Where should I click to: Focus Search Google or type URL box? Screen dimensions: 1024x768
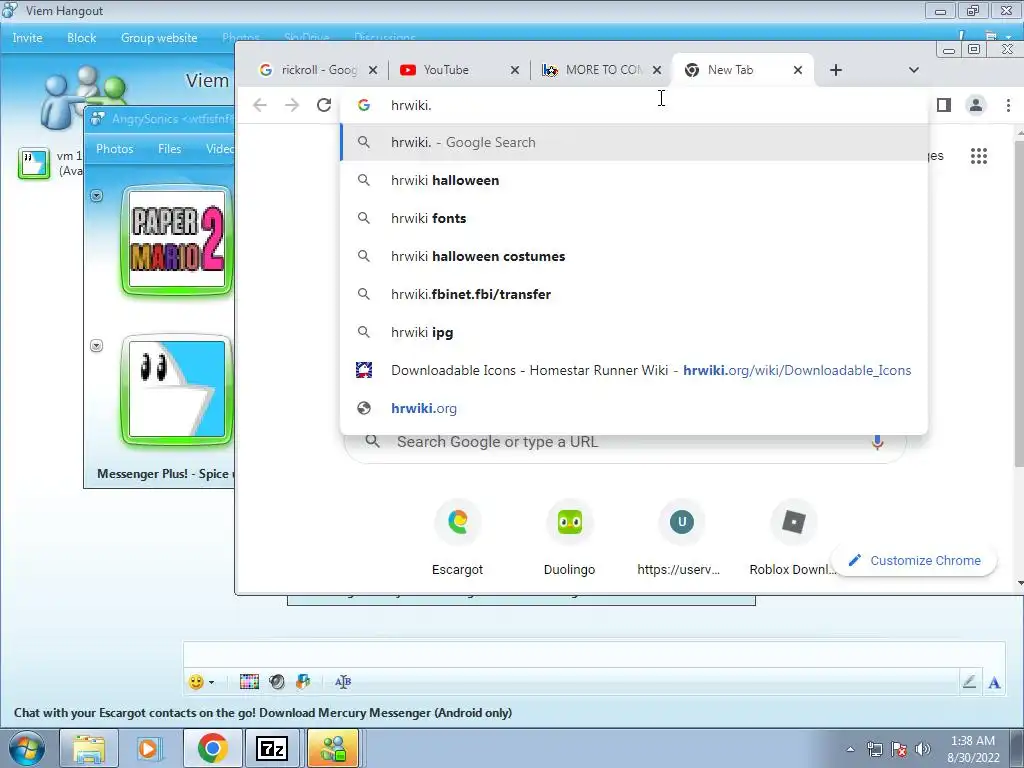click(x=624, y=442)
